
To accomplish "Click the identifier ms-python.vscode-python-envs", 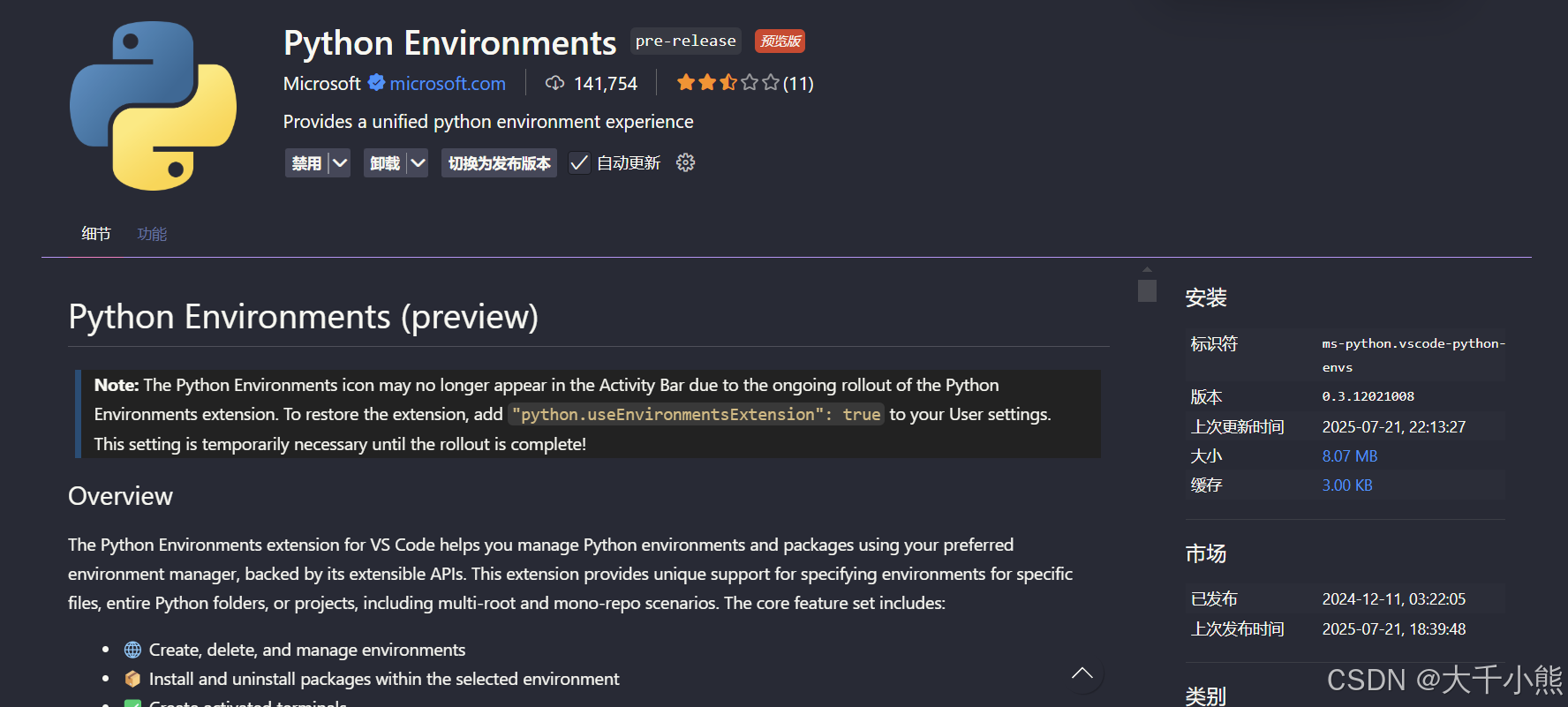I will coord(1413,355).
